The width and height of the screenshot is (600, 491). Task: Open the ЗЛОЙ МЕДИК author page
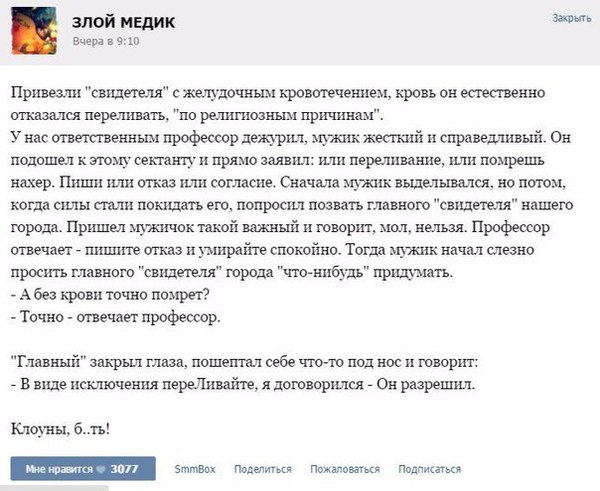point(117,21)
